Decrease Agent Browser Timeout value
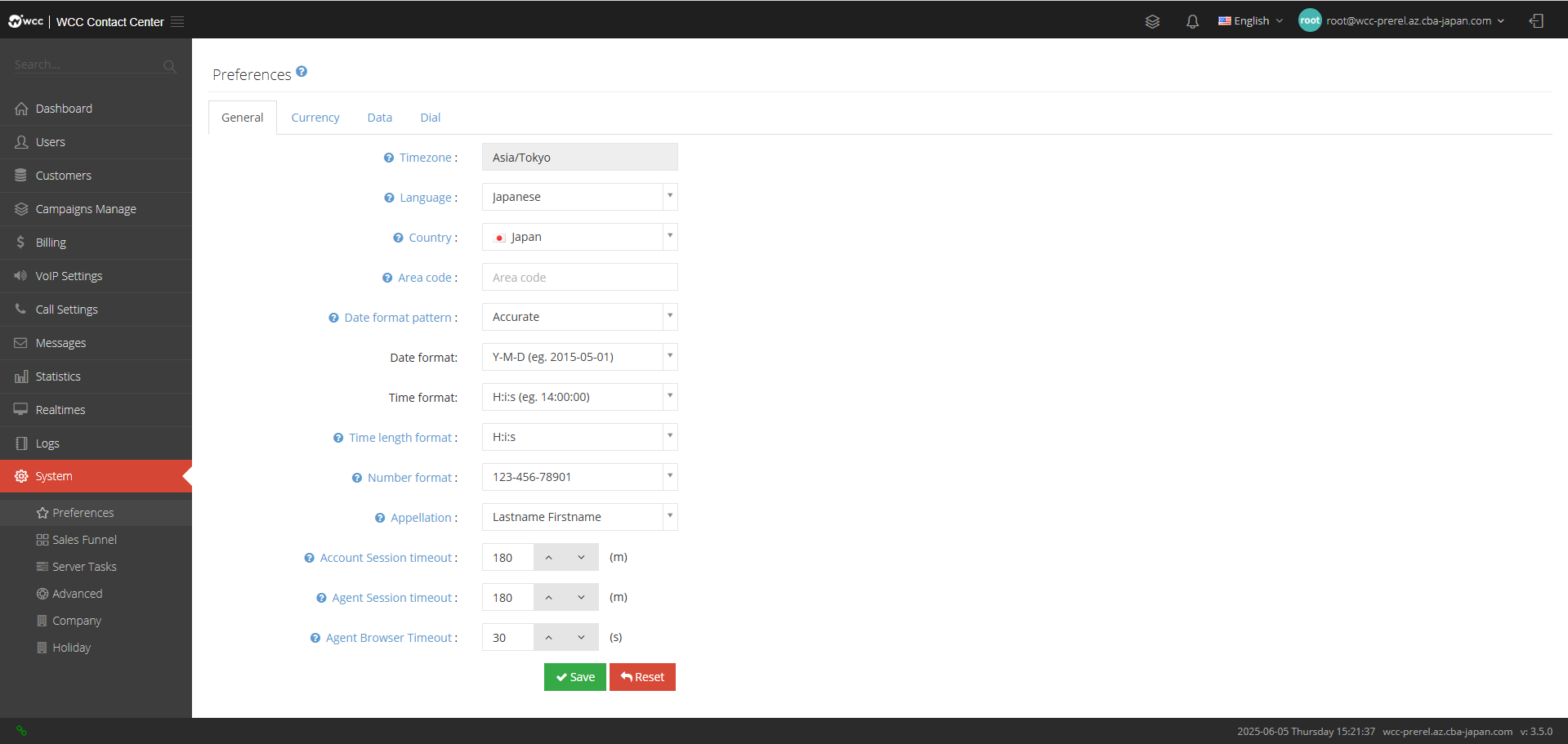The image size is (1568, 744). click(x=582, y=637)
